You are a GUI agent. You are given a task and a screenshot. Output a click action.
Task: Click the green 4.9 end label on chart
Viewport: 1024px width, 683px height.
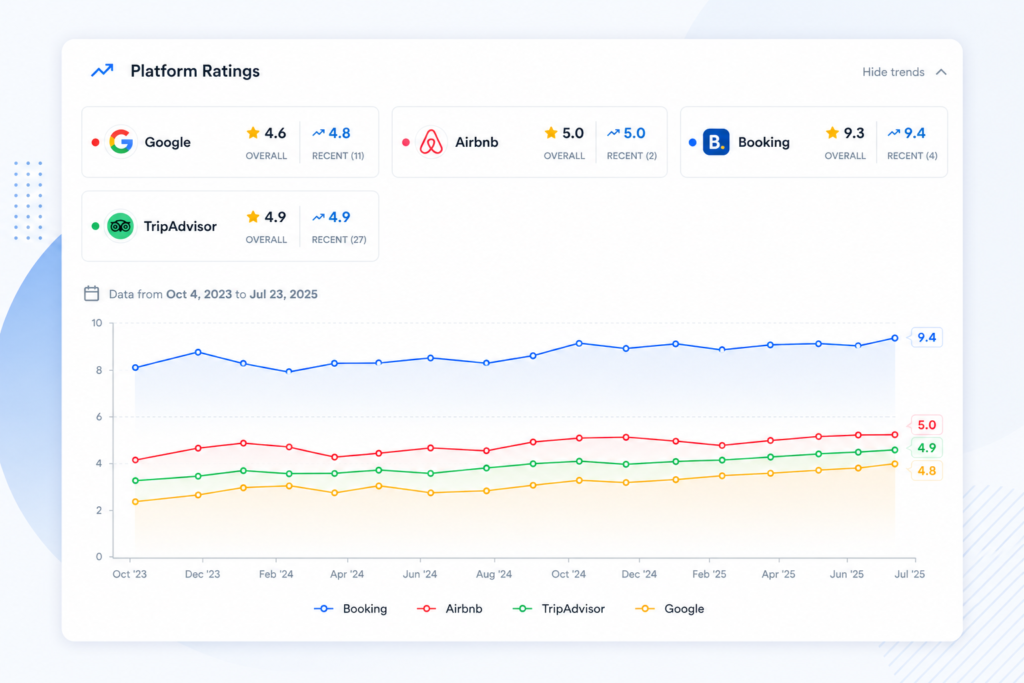[926, 448]
